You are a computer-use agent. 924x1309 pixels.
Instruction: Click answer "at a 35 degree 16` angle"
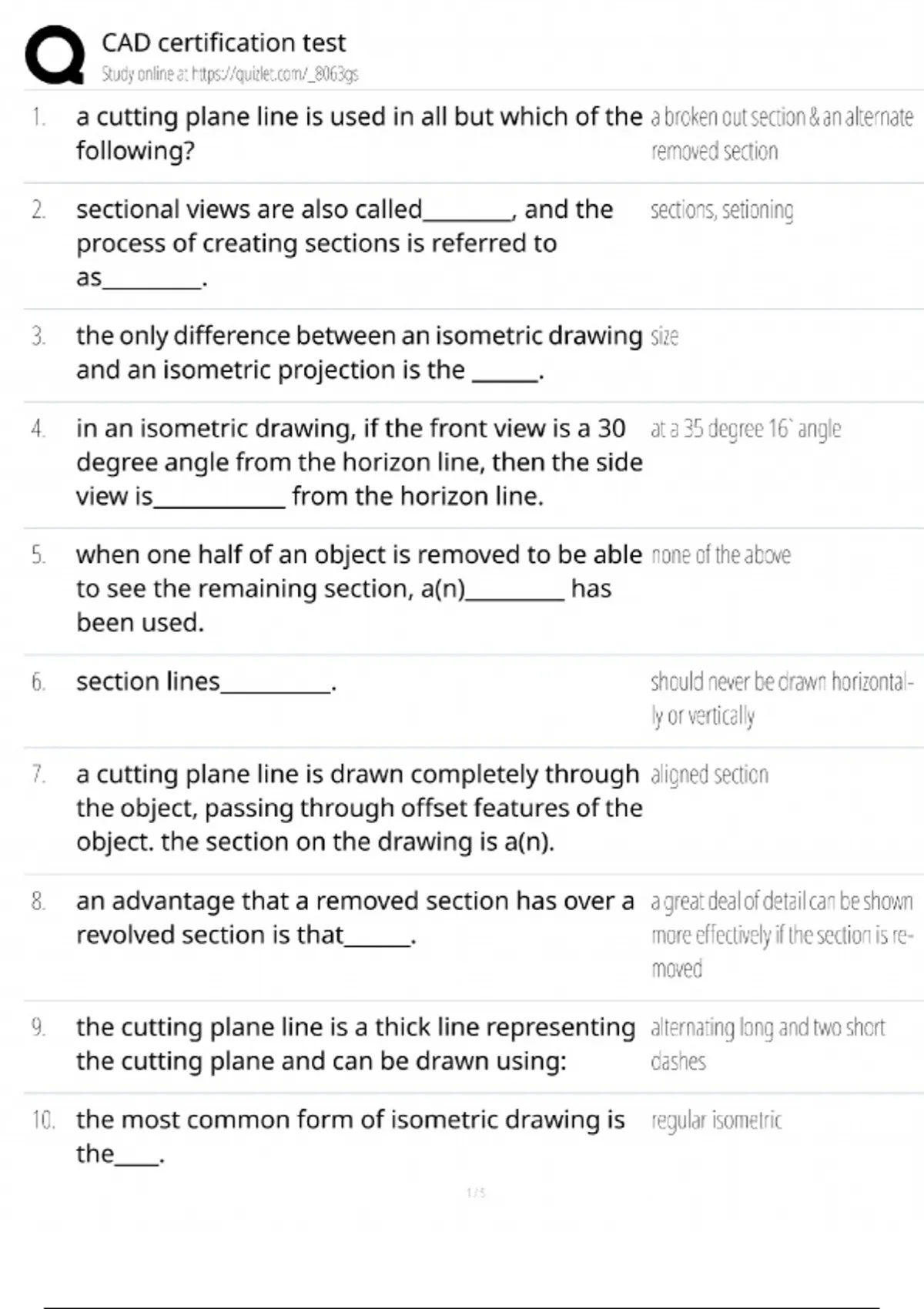tap(745, 429)
